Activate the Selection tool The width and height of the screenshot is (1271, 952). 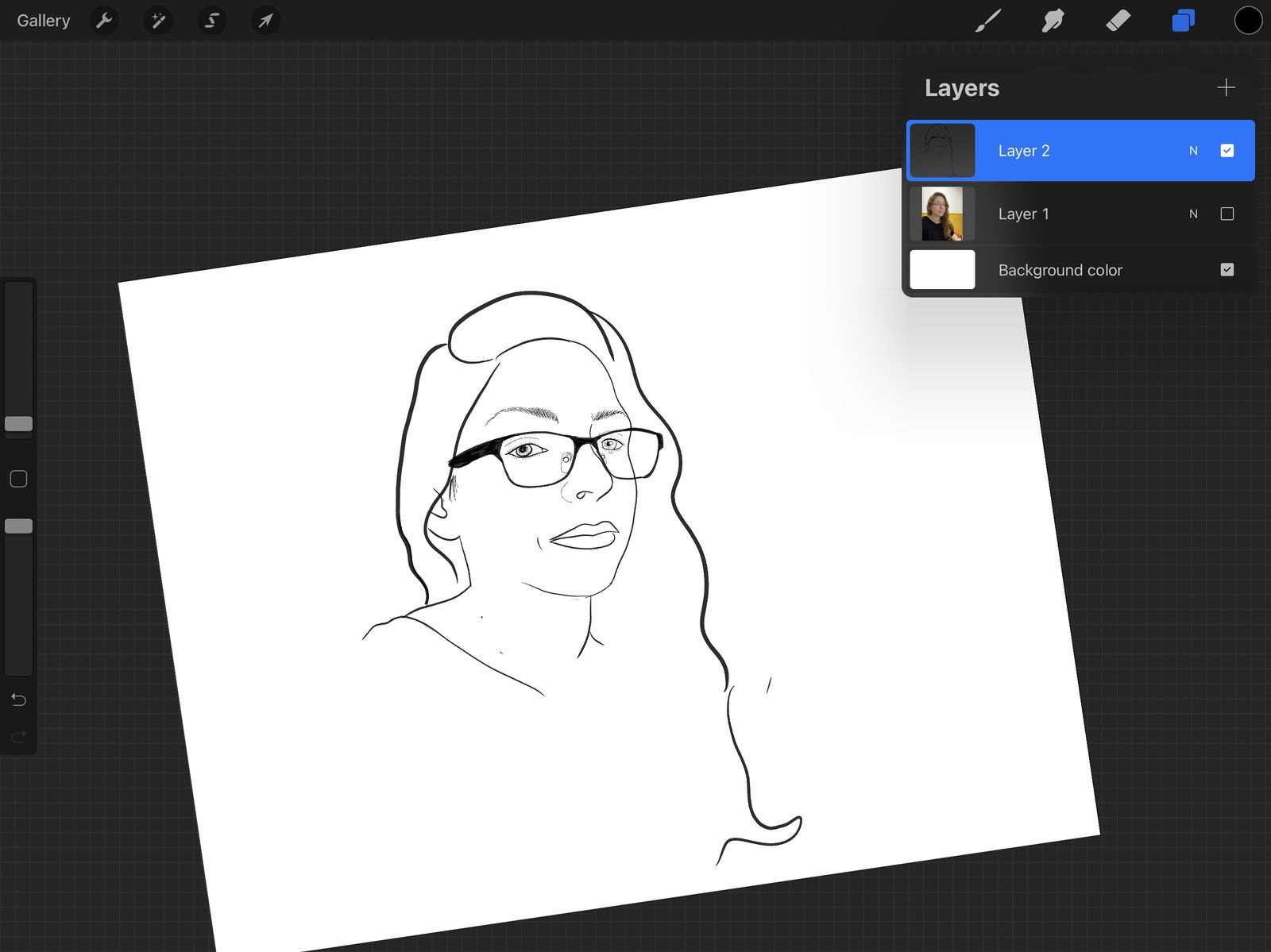[x=212, y=21]
